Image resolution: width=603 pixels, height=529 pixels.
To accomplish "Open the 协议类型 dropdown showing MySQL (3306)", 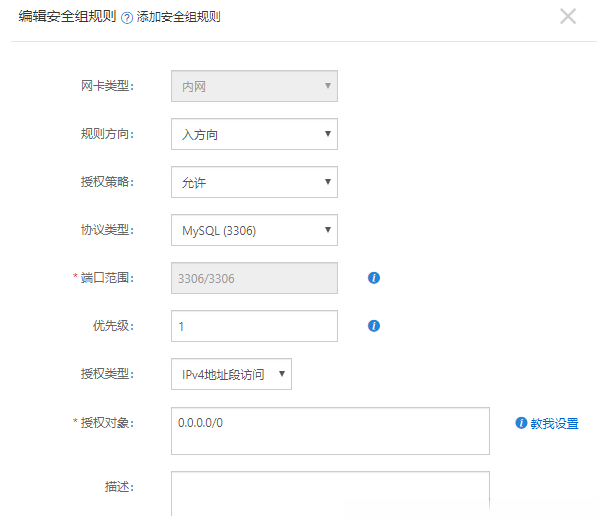I will (254, 231).
